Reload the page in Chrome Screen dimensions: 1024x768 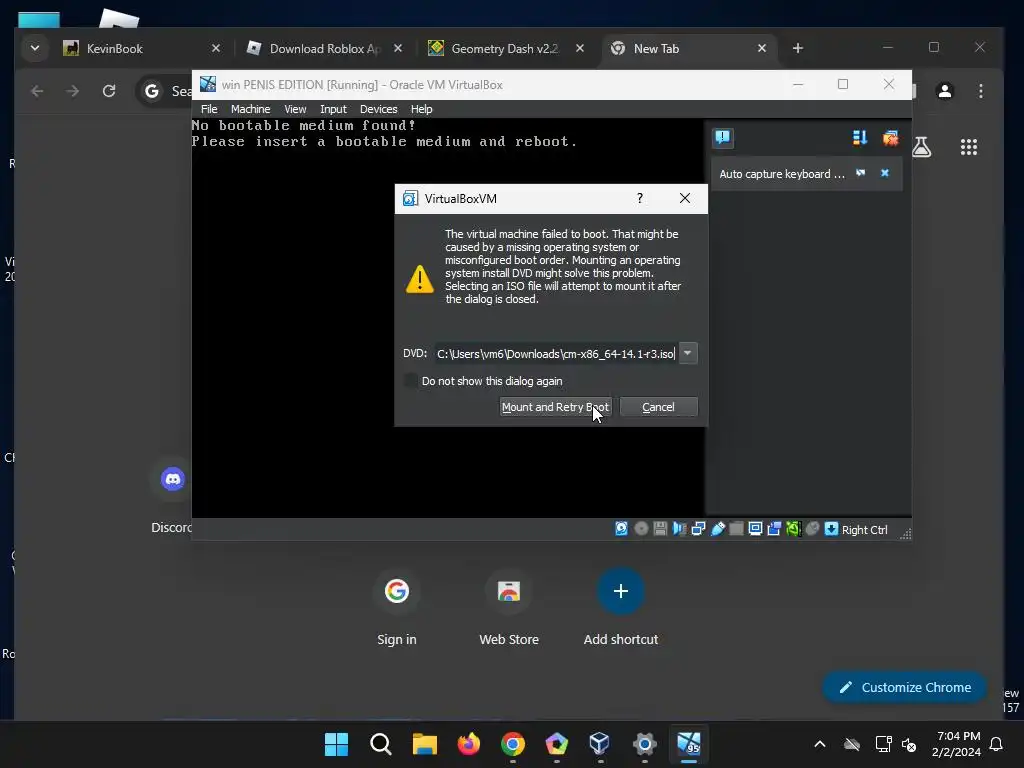coord(109,91)
